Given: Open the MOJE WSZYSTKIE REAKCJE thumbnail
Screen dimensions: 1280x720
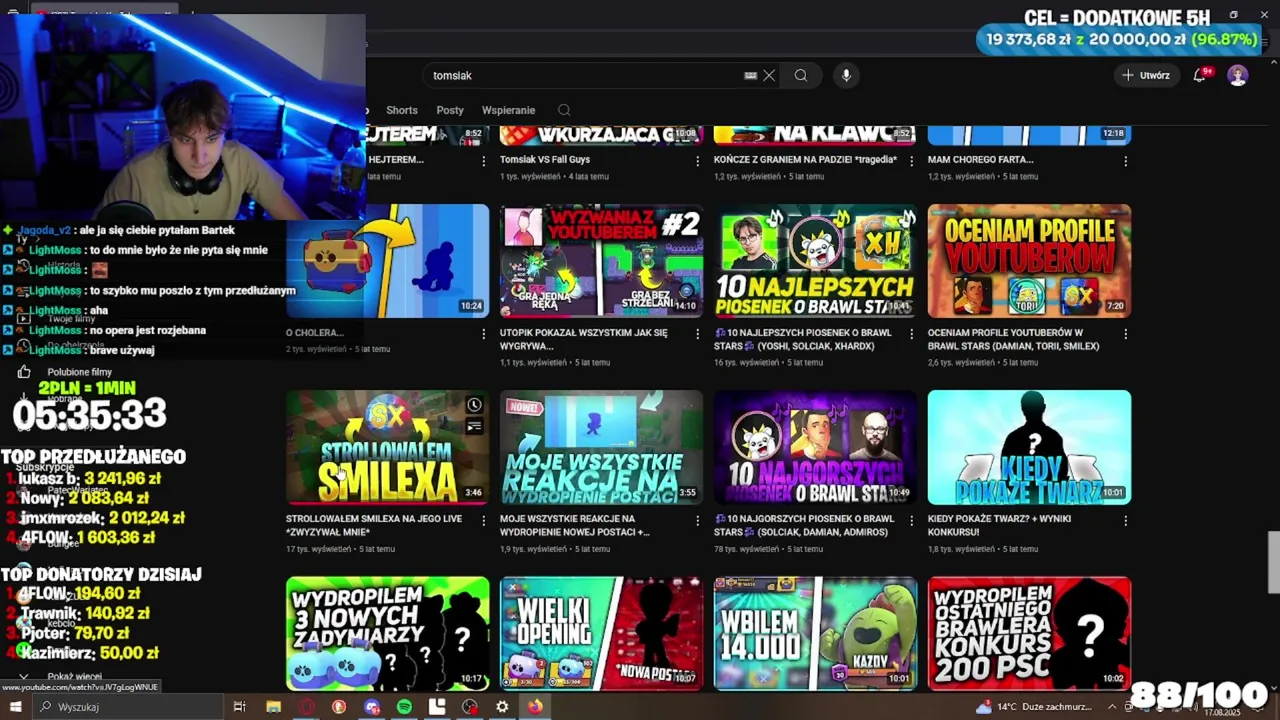Looking at the screenshot, I should 601,447.
